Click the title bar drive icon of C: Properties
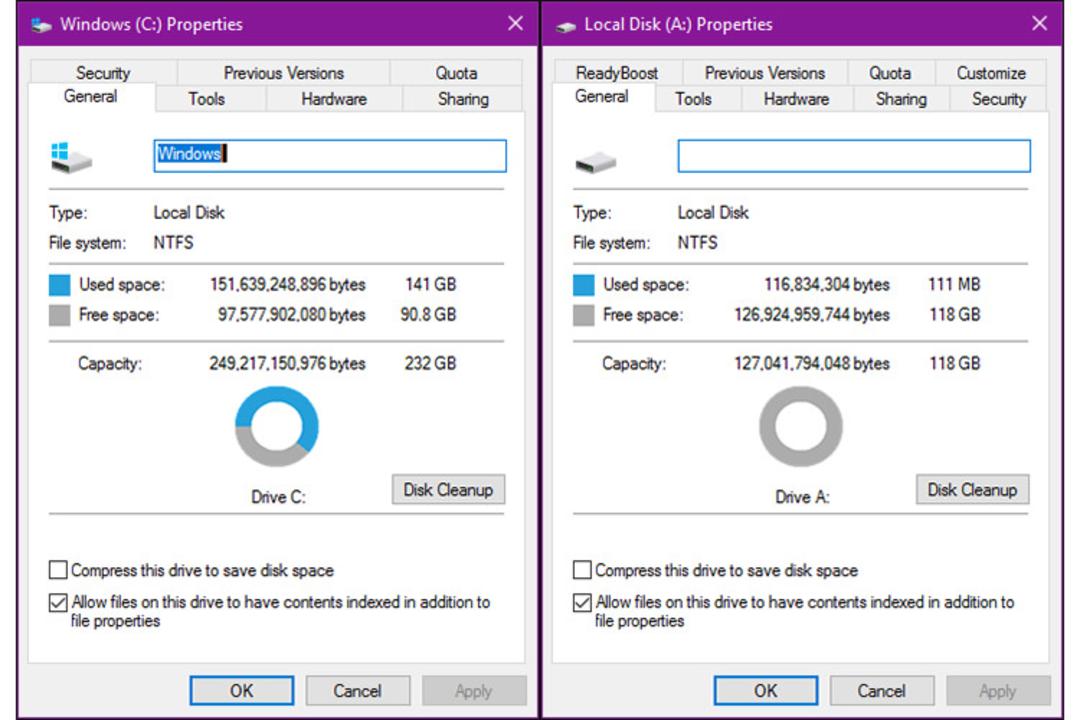1080x720 pixels. coord(41,25)
